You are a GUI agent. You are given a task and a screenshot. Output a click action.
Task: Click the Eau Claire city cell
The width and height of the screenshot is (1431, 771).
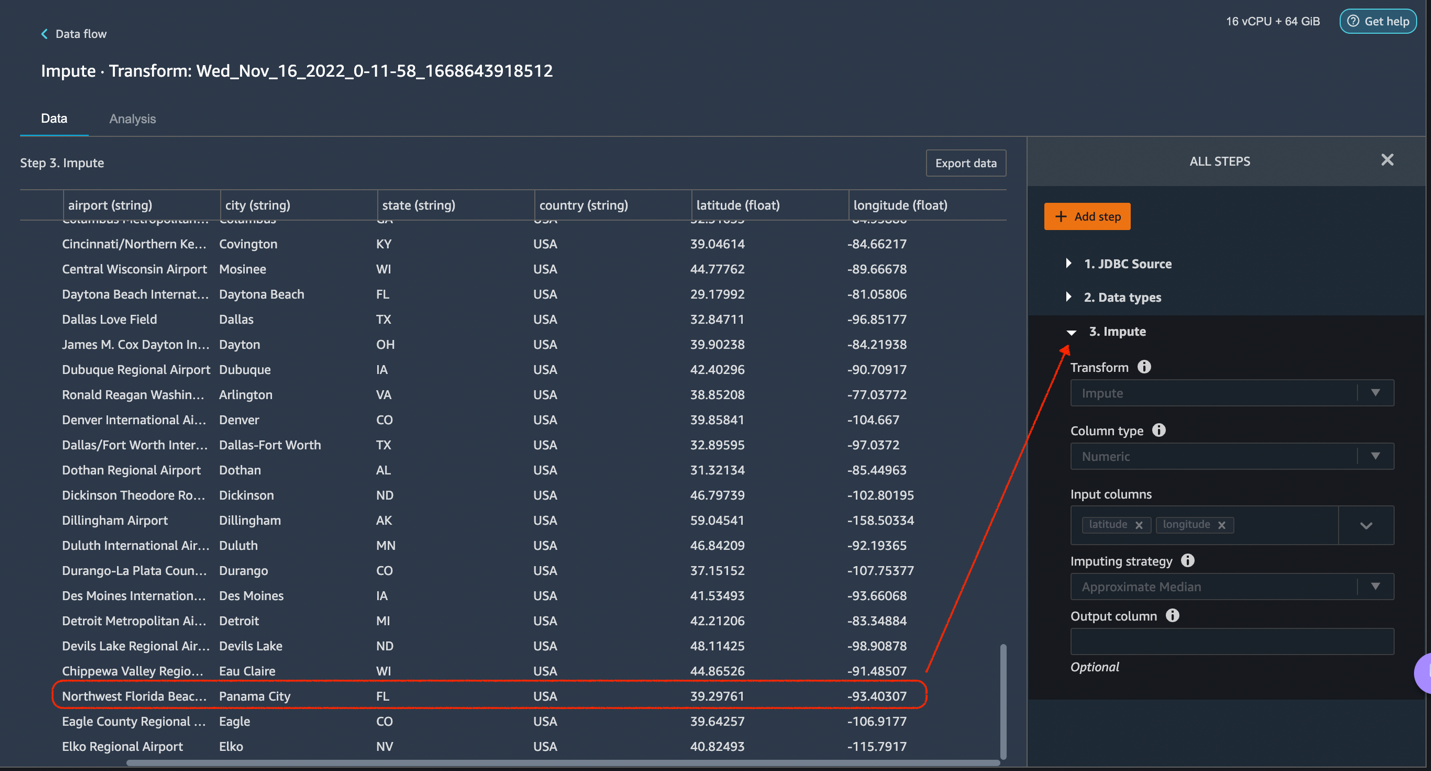click(x=247, y=671)
